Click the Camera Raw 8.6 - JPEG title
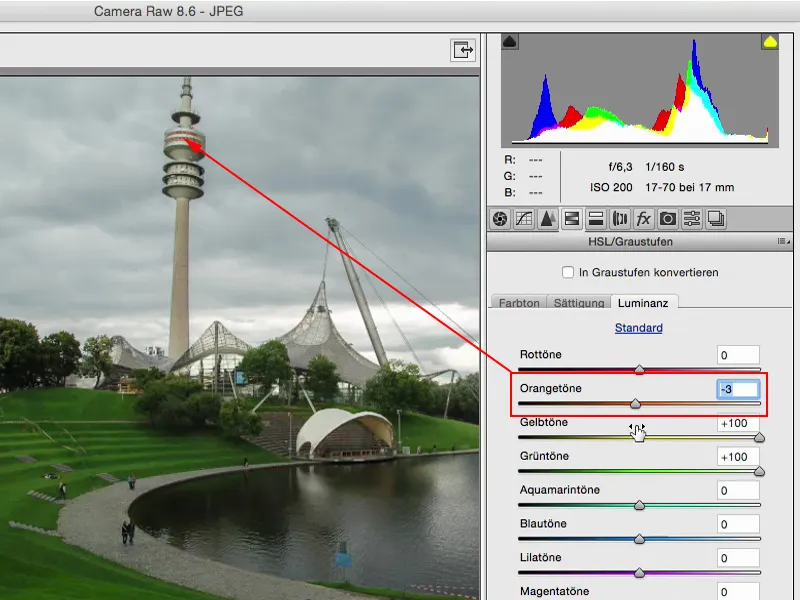The height and width of the screenshot is (600, 800). [168, 11]
